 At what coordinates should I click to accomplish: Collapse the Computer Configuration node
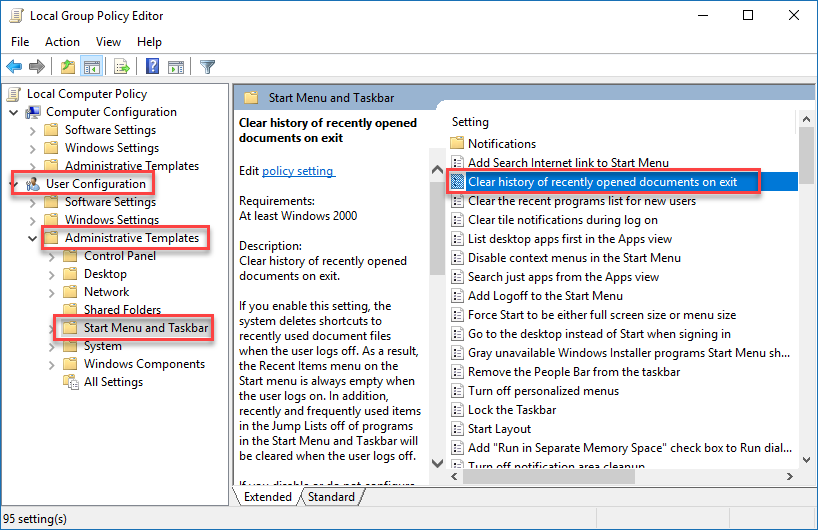coord(14,112)
